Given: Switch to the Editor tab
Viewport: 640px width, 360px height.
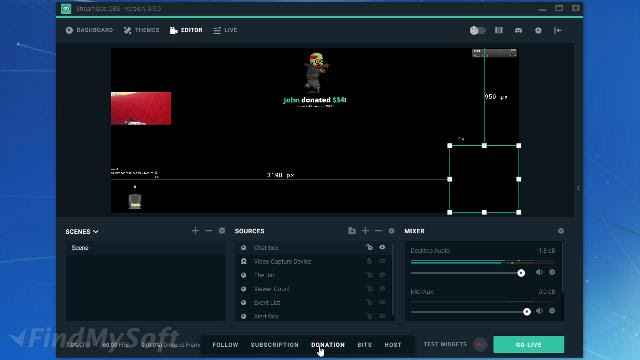Looking at the screenshot, I should 186,30.
